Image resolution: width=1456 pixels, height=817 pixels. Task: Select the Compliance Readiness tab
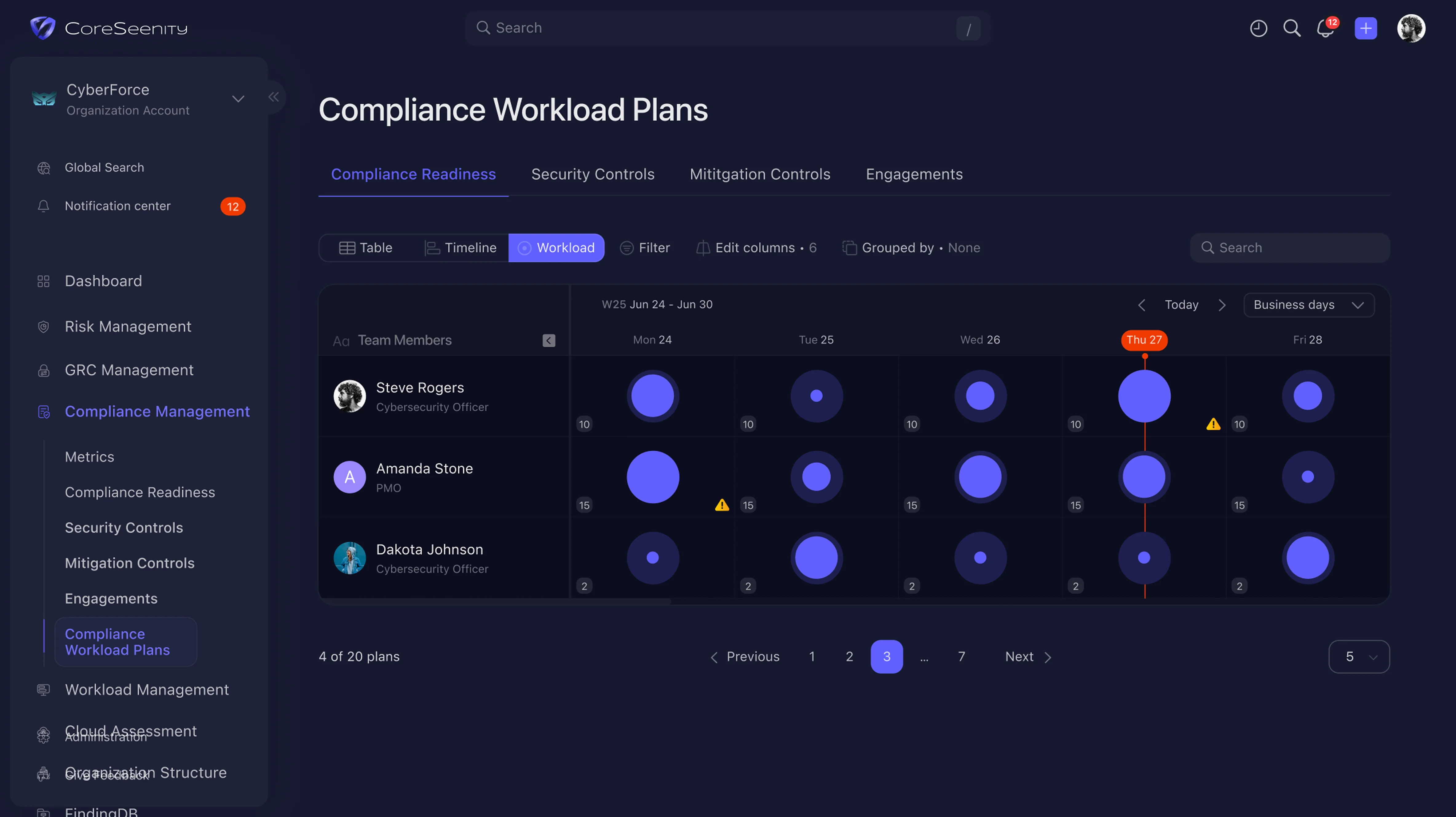click(x=413, y=174)
